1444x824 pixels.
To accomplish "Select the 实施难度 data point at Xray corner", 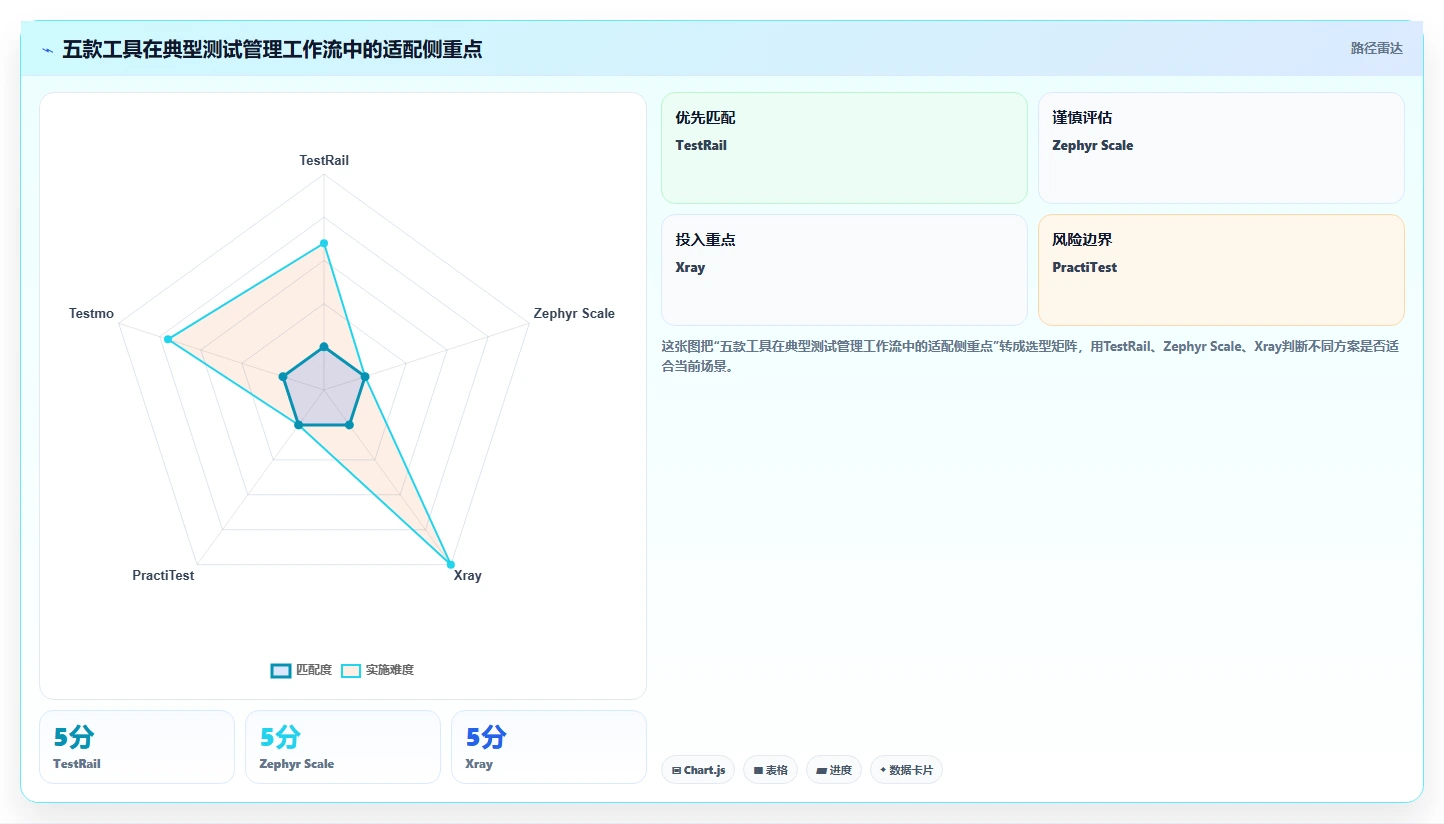I will pos(451,565).
